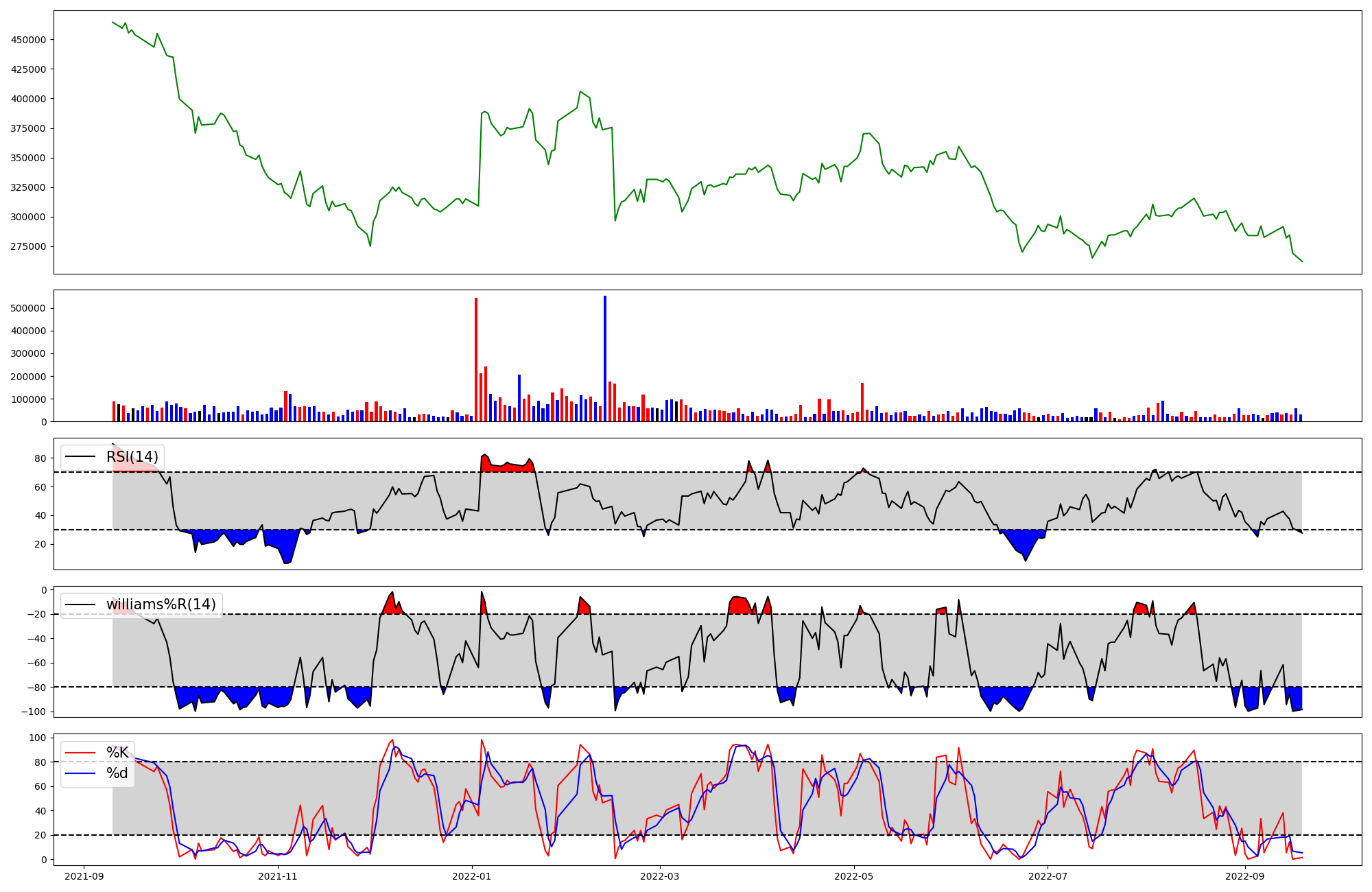The width and height of the screenshot is (1372, 892).
Task: Click the −100 tick on Williams axis
Action: click(x=34, y=712)
